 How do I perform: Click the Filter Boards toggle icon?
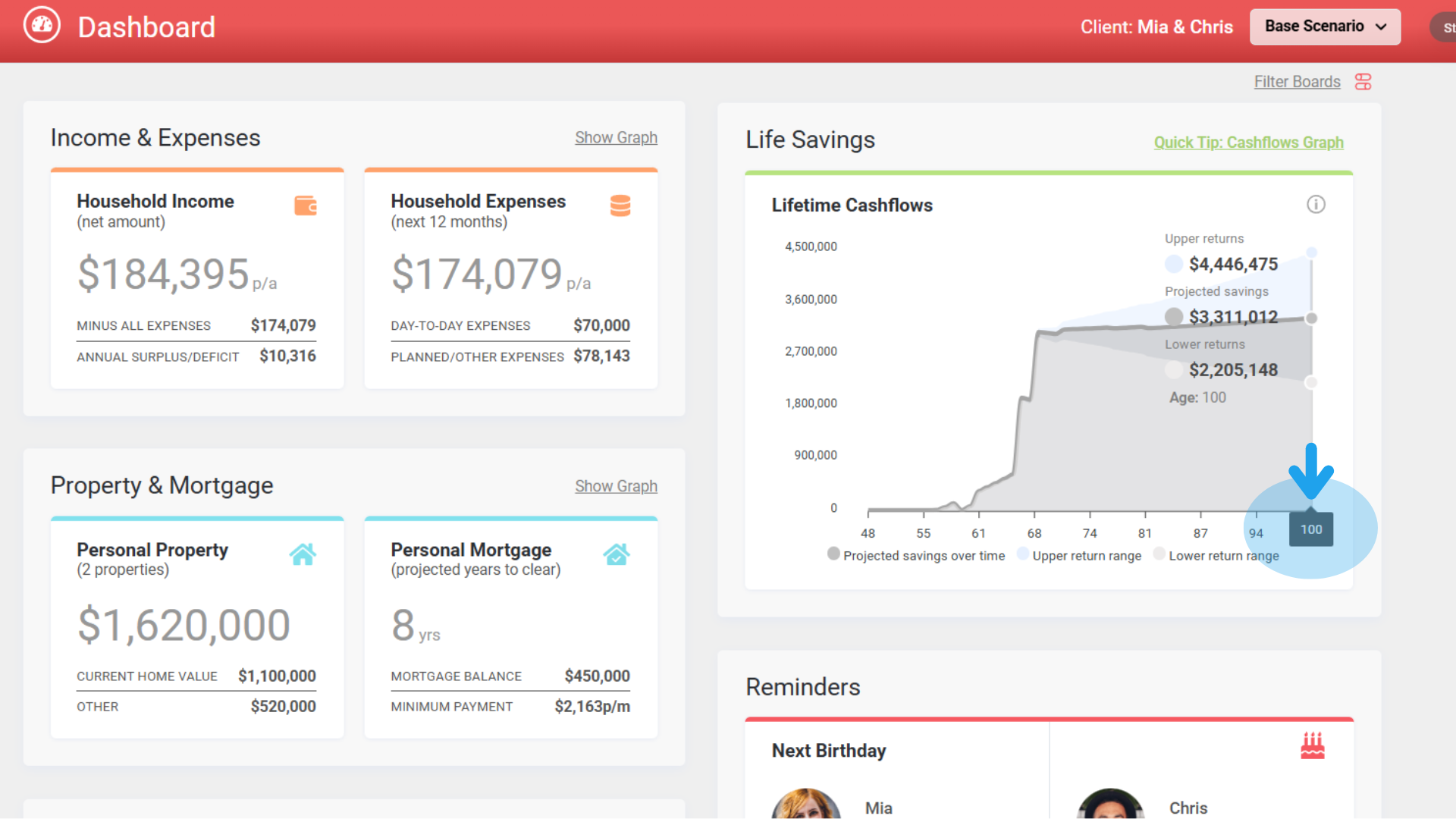[1363, 82]
